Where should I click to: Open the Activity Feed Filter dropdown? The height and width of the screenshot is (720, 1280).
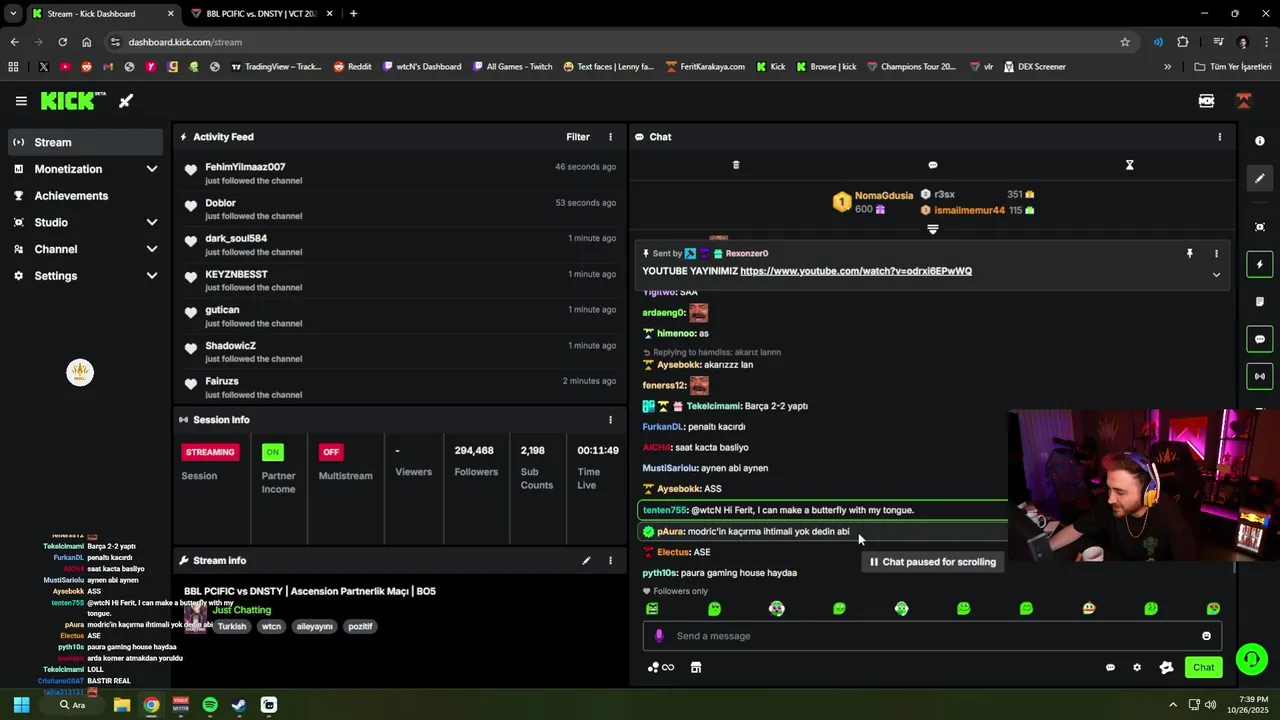coord(578,137)
